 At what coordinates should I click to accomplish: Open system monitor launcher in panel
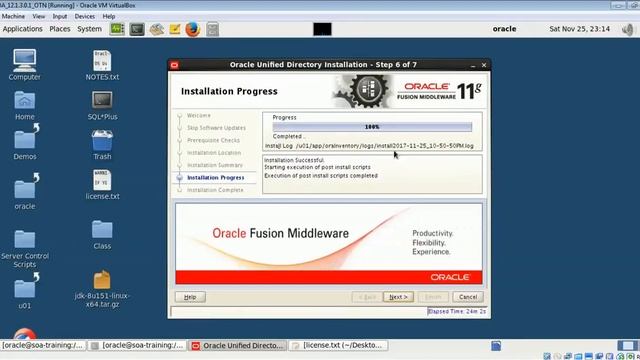[x=117, y=29]
